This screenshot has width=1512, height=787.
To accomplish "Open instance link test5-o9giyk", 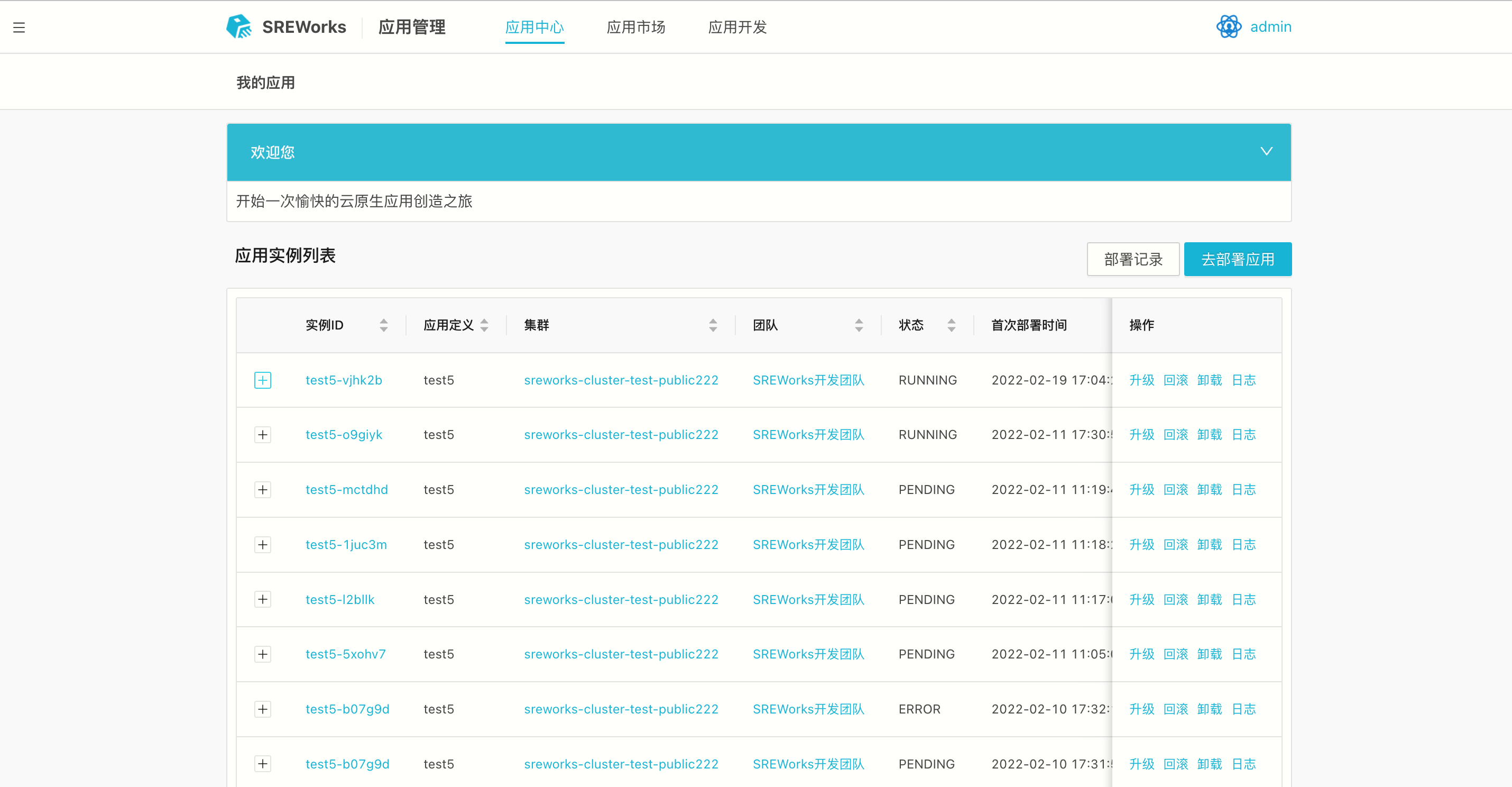I will click(x=343, y=435).
